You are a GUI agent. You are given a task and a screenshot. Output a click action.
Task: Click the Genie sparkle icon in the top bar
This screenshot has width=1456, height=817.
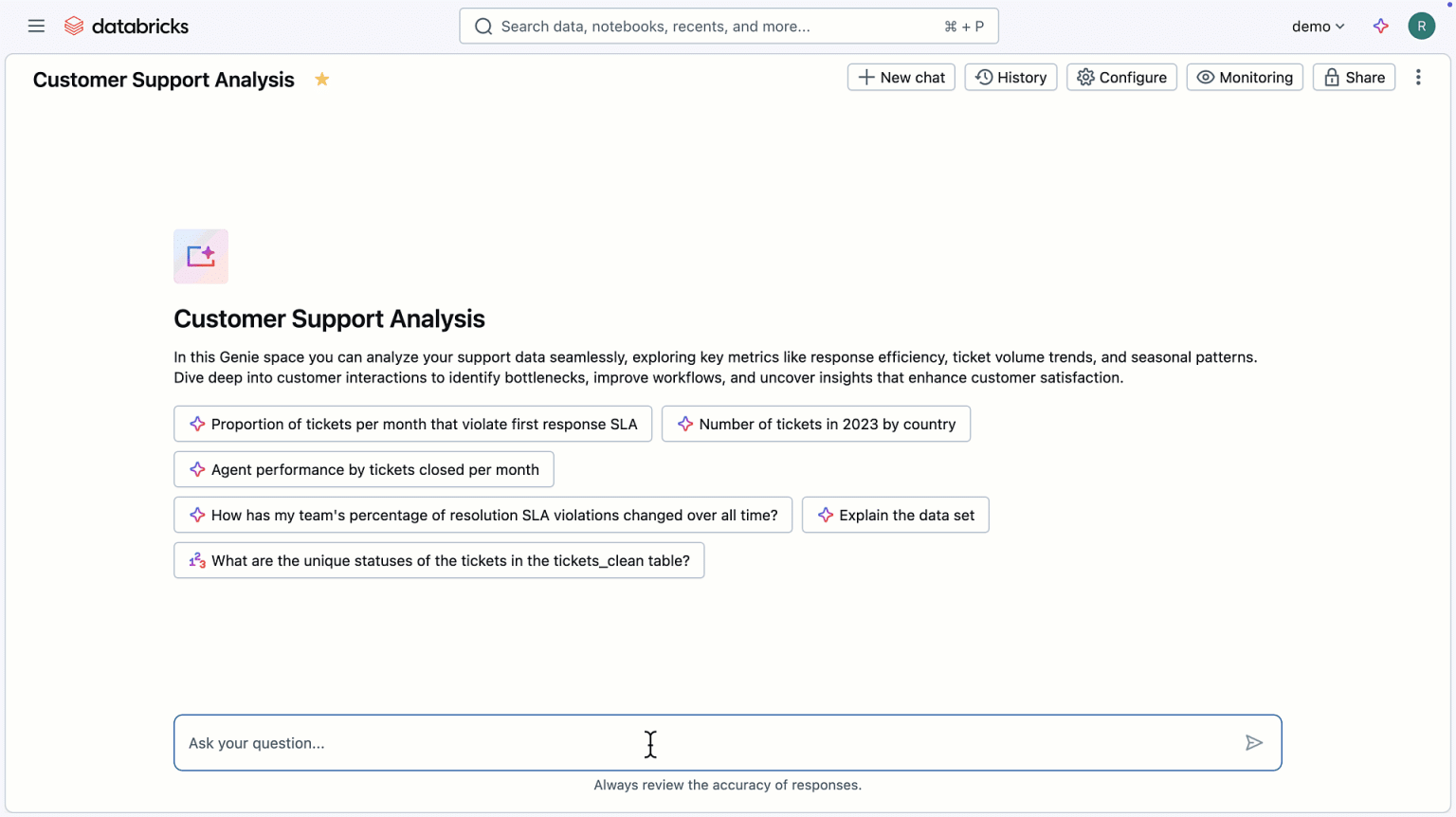[x=1381, y=26]
